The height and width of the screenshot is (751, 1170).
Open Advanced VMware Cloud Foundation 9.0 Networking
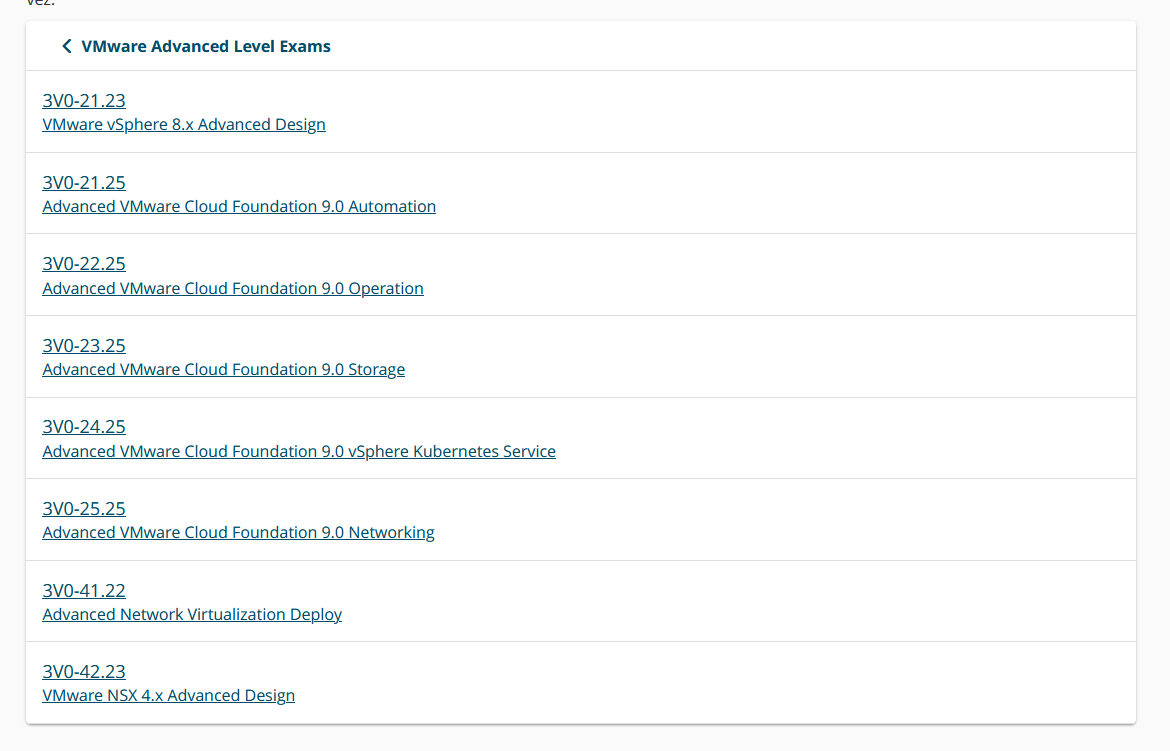pos(238,533)
